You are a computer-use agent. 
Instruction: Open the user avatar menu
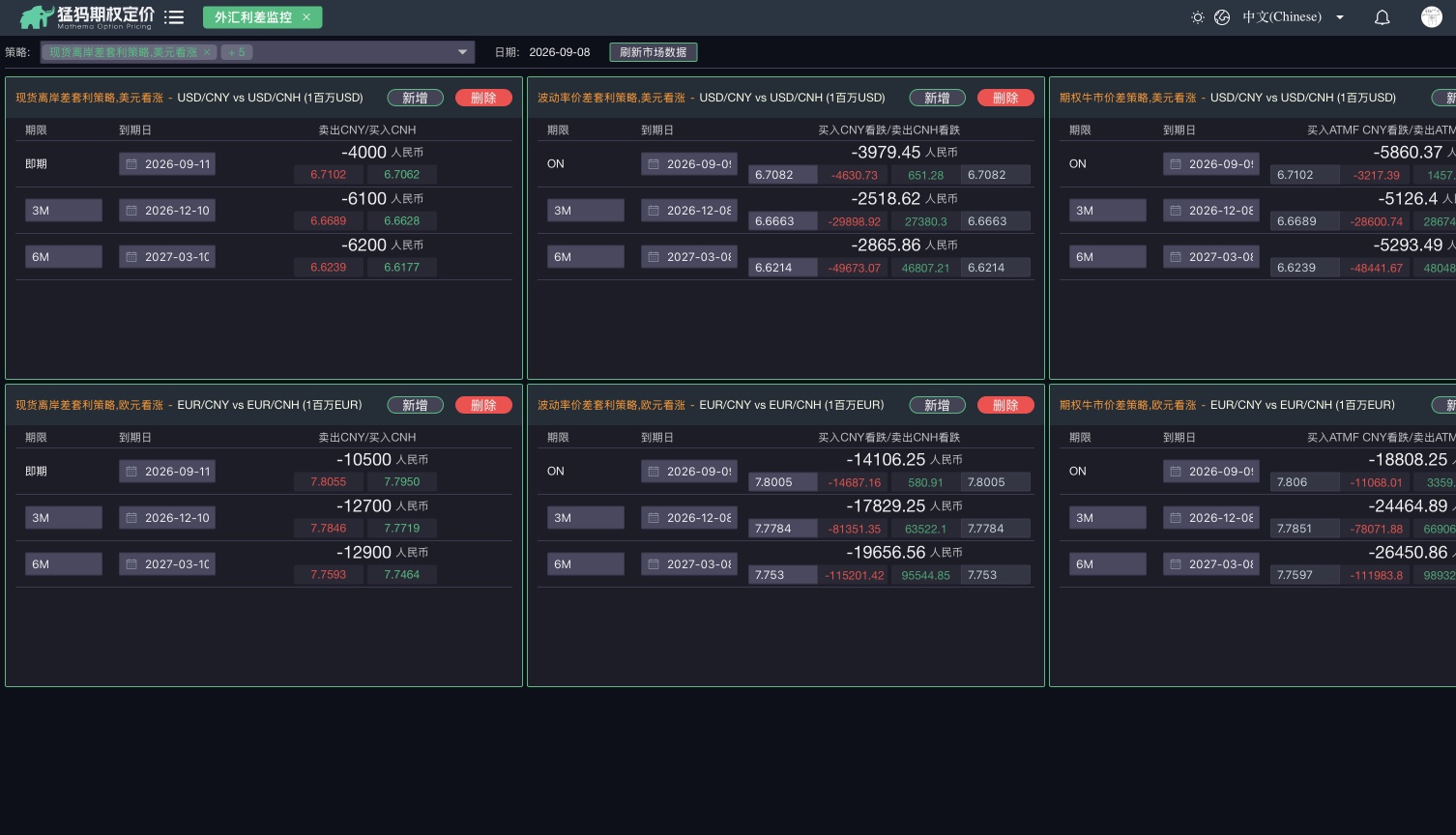click(x=1432, y=16)
